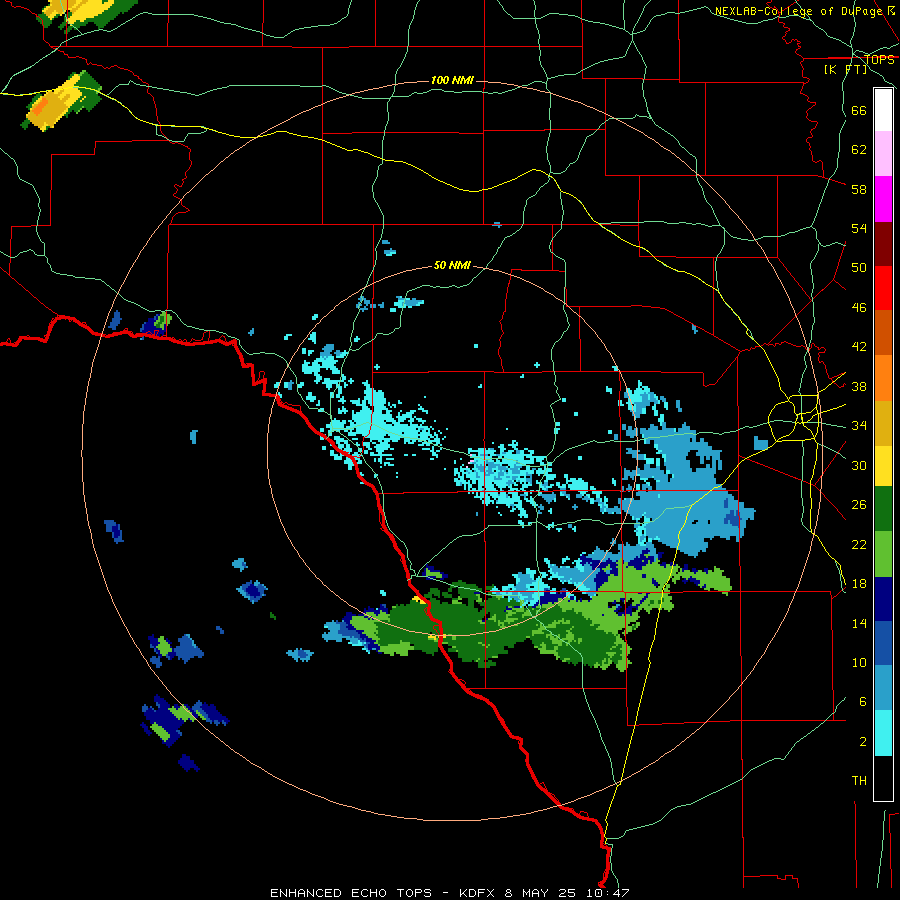900x900 pixels.
Task: Click the dark orange 46 kft legend color
Action: pos(883,332)
